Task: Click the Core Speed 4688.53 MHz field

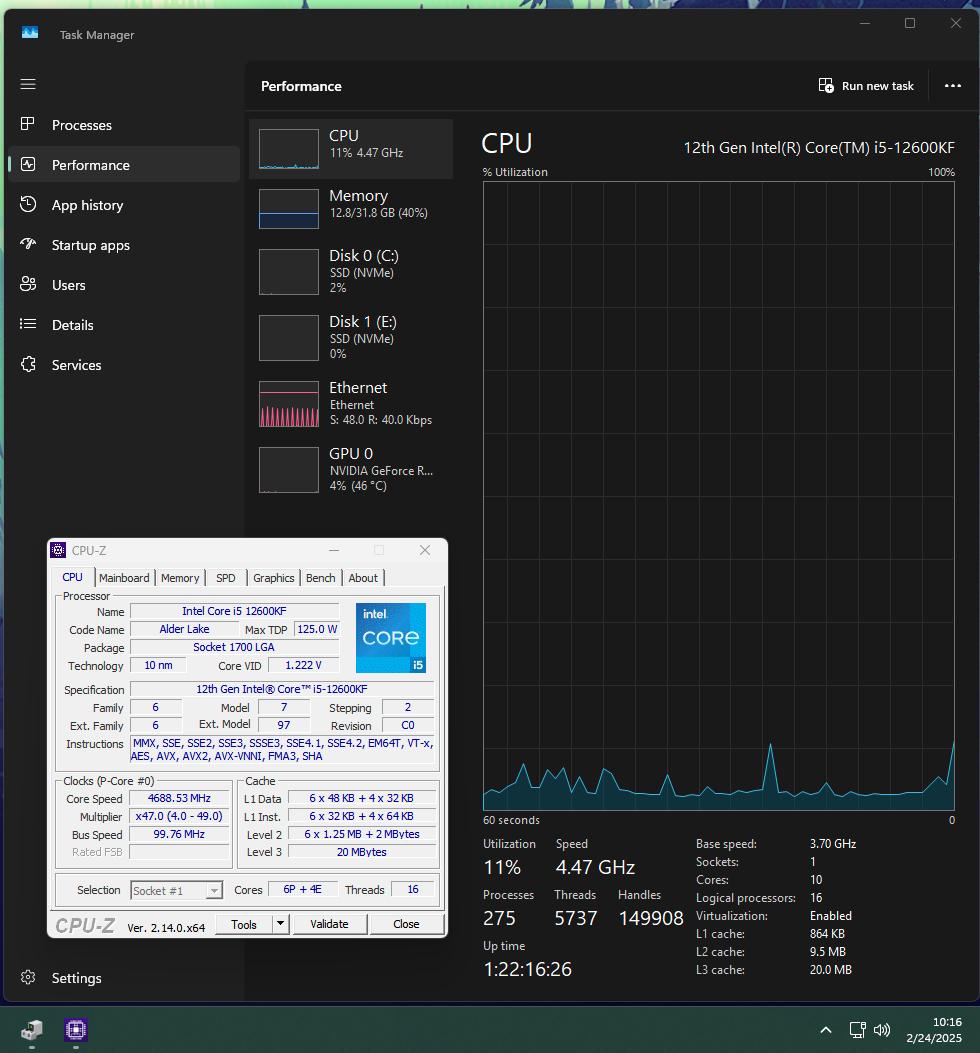Action: [x=179, y=798]
